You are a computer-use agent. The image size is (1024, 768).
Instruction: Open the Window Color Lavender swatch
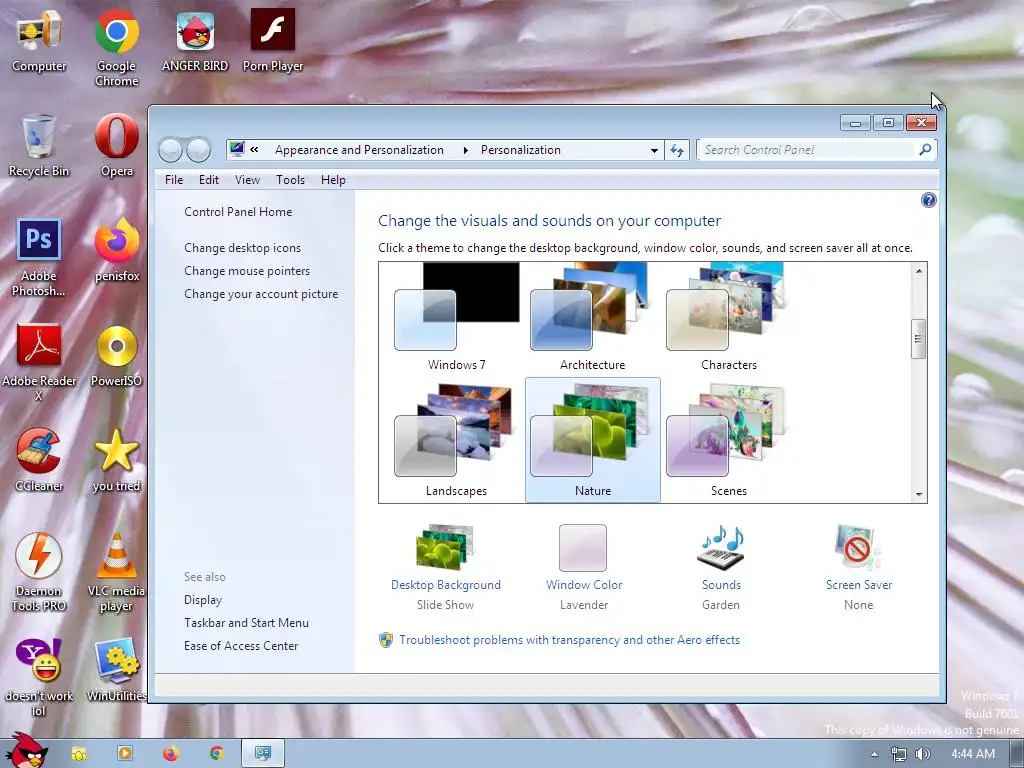(583, 548)
